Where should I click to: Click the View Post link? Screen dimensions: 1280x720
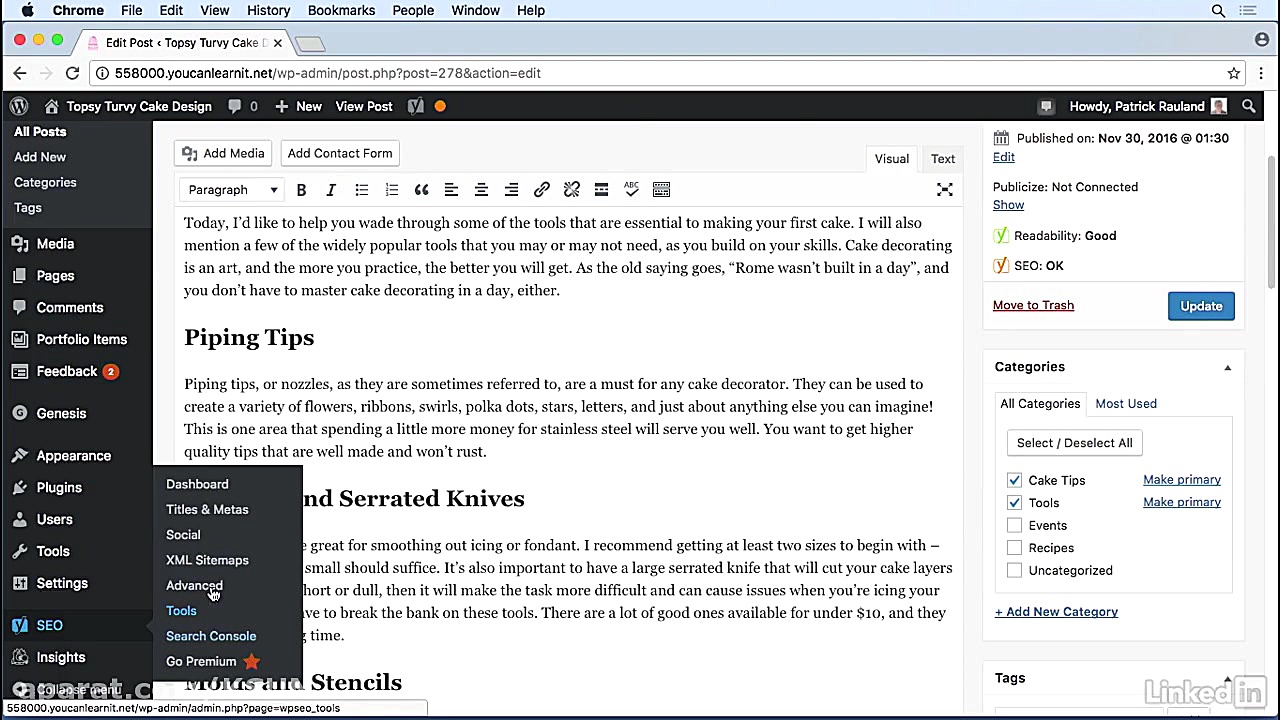coord(364,106)
